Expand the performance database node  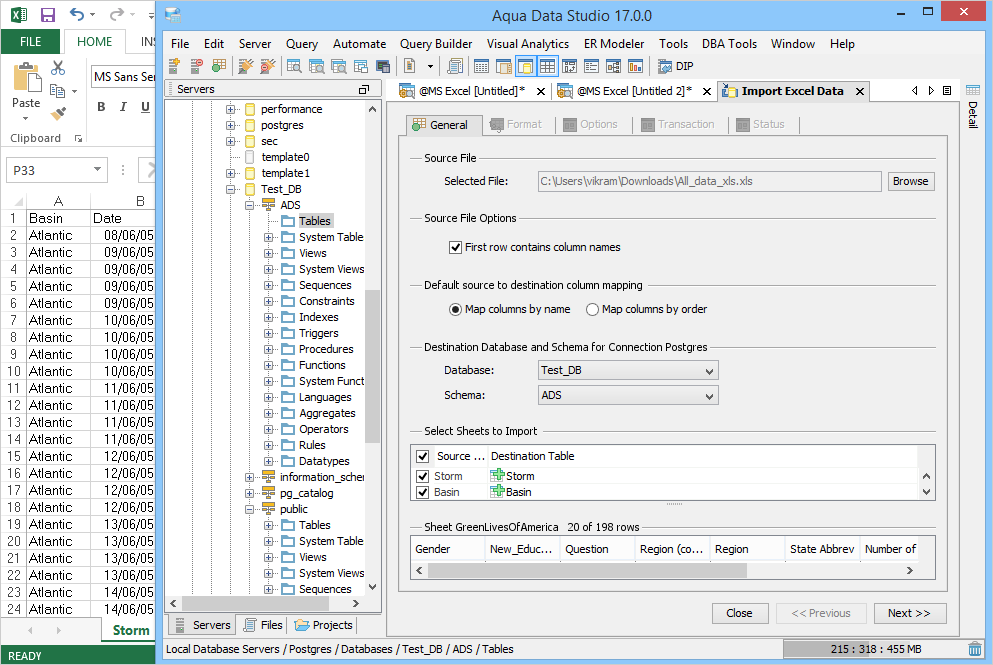232,109
